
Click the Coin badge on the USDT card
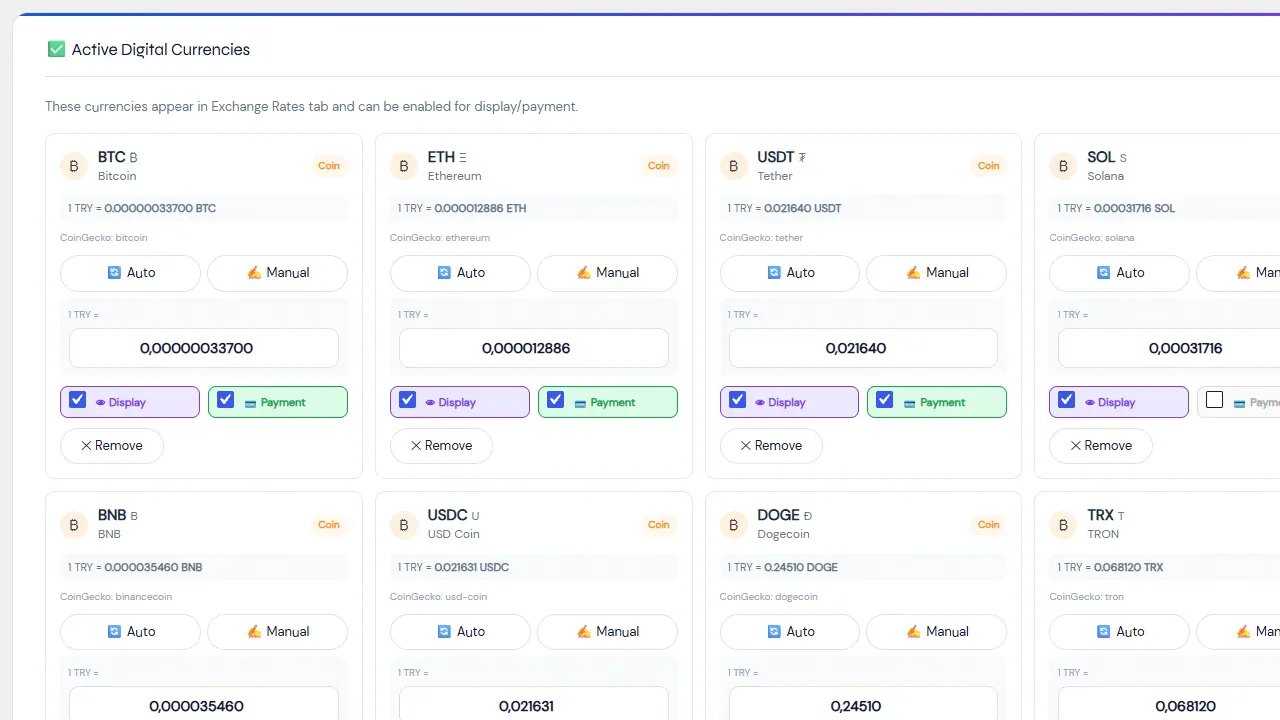pos(989,166)
